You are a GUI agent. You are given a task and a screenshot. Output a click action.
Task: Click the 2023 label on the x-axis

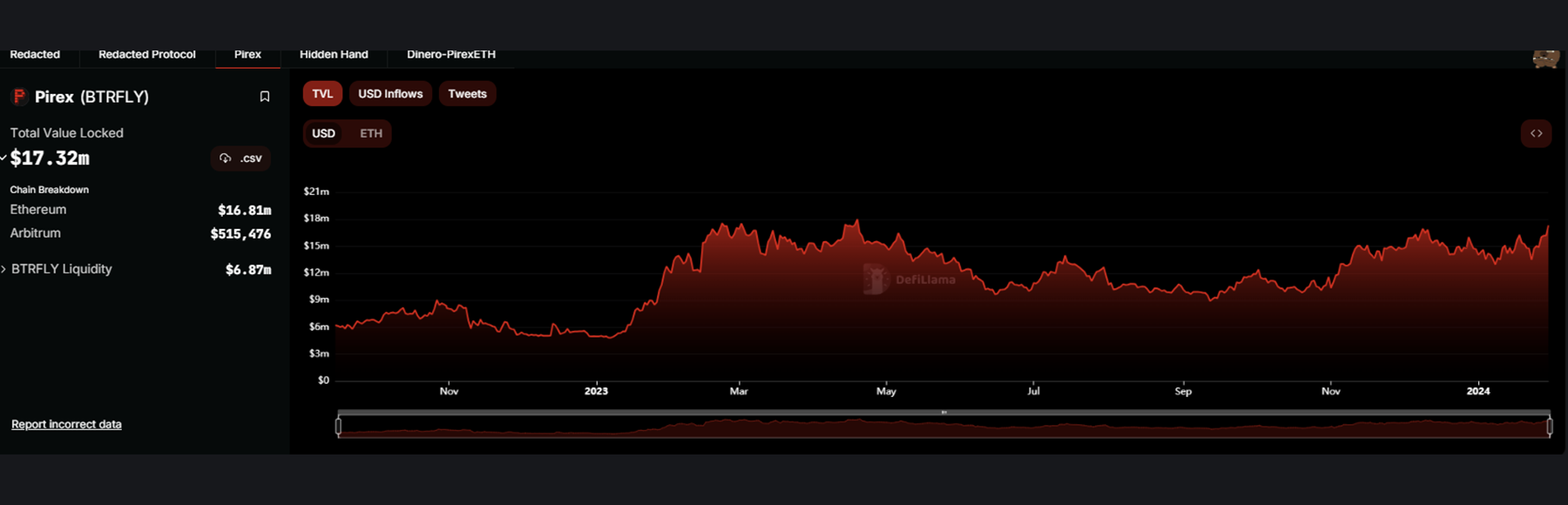(596, 391)
